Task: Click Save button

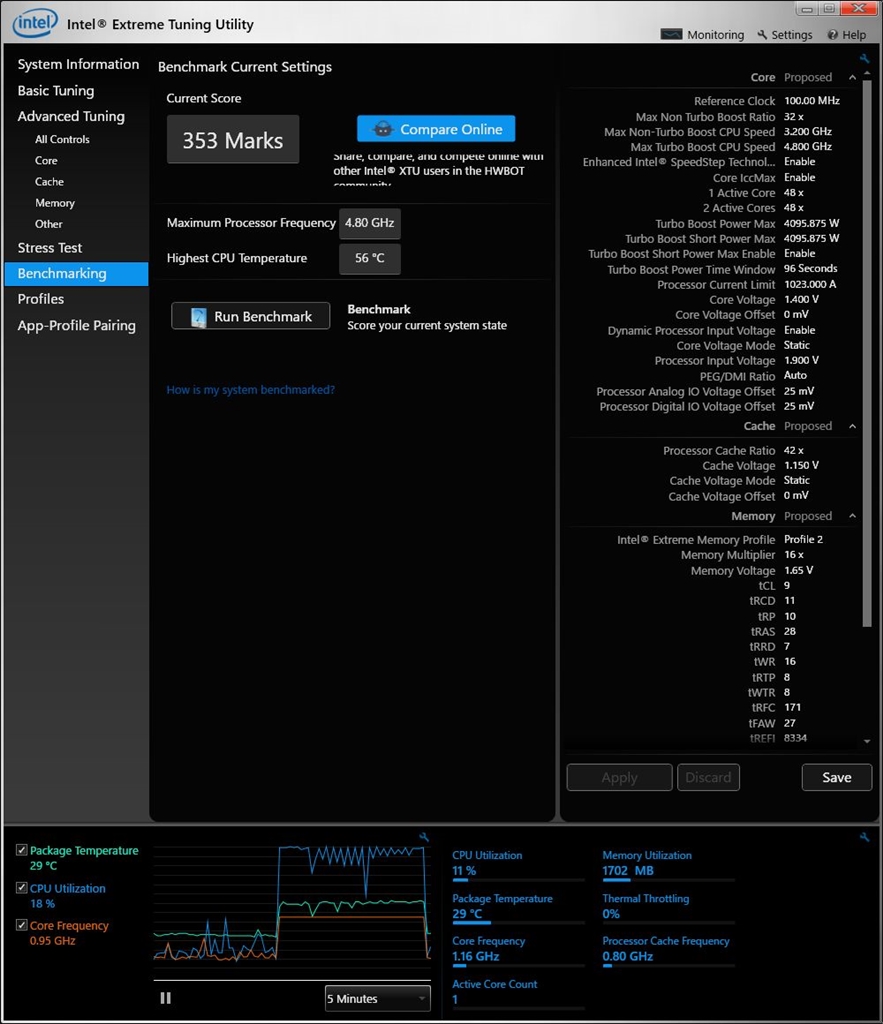Action: coord(837,777)
